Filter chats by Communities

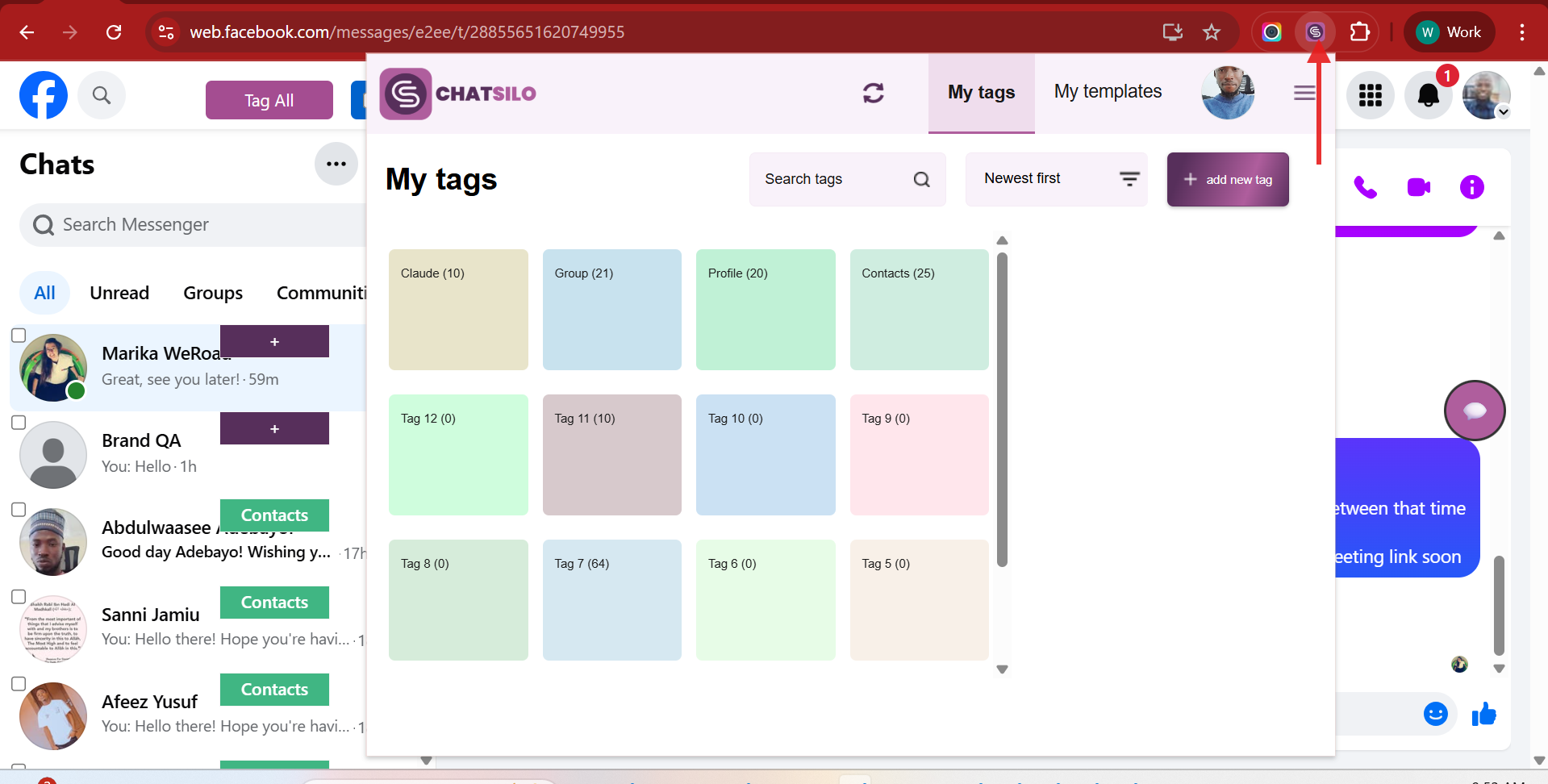pyautogui.click(x=321, y=293)
